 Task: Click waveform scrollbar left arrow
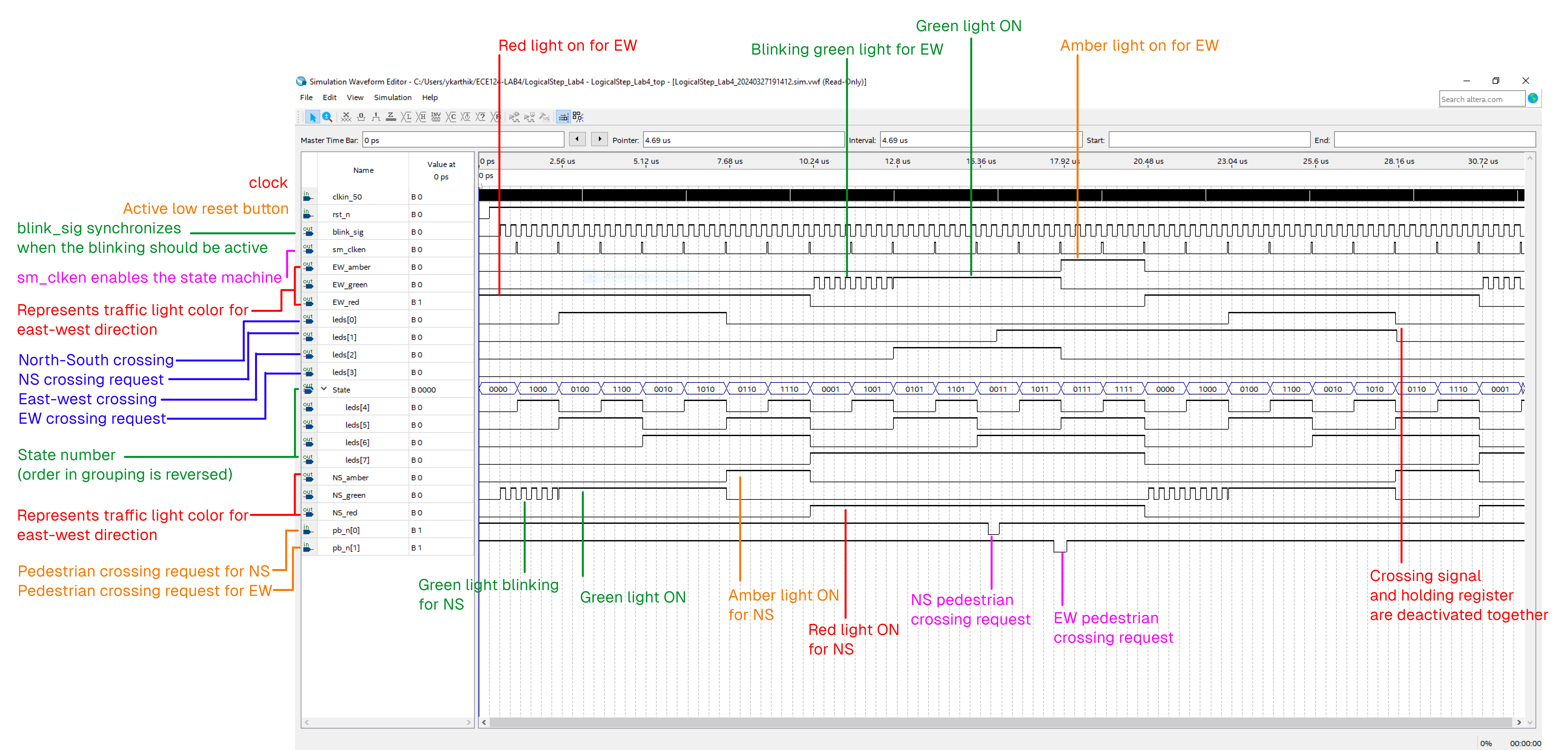coord(484,722)
